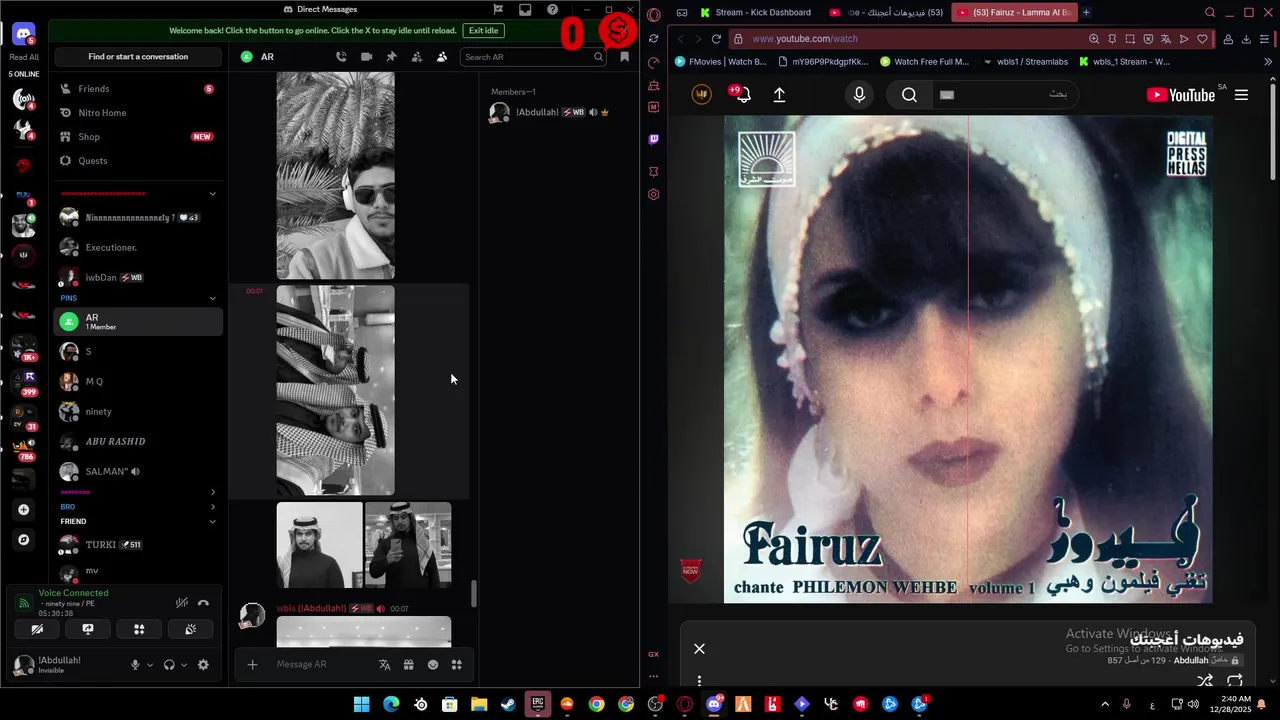This screenshot has width=1280, height=720.
Task: Toggle the member list icon in Discord header
Action: point(442,57)
